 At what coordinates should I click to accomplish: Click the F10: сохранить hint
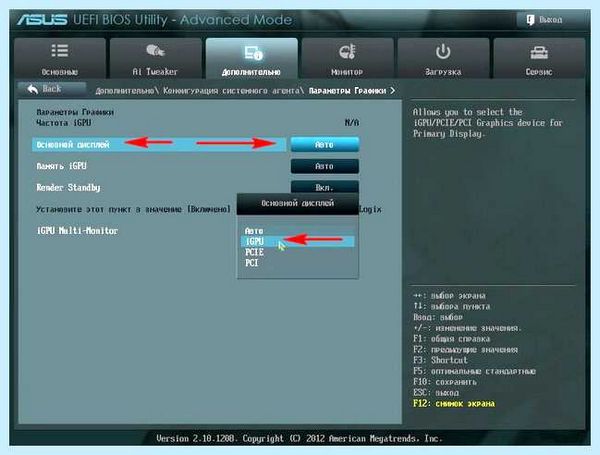[x=445, y=382]
